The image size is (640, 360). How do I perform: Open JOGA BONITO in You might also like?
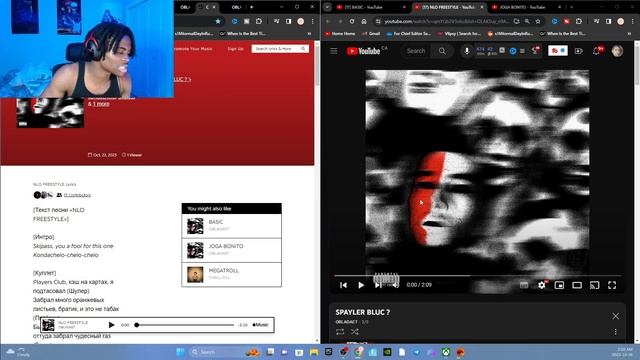click(231, 250)
